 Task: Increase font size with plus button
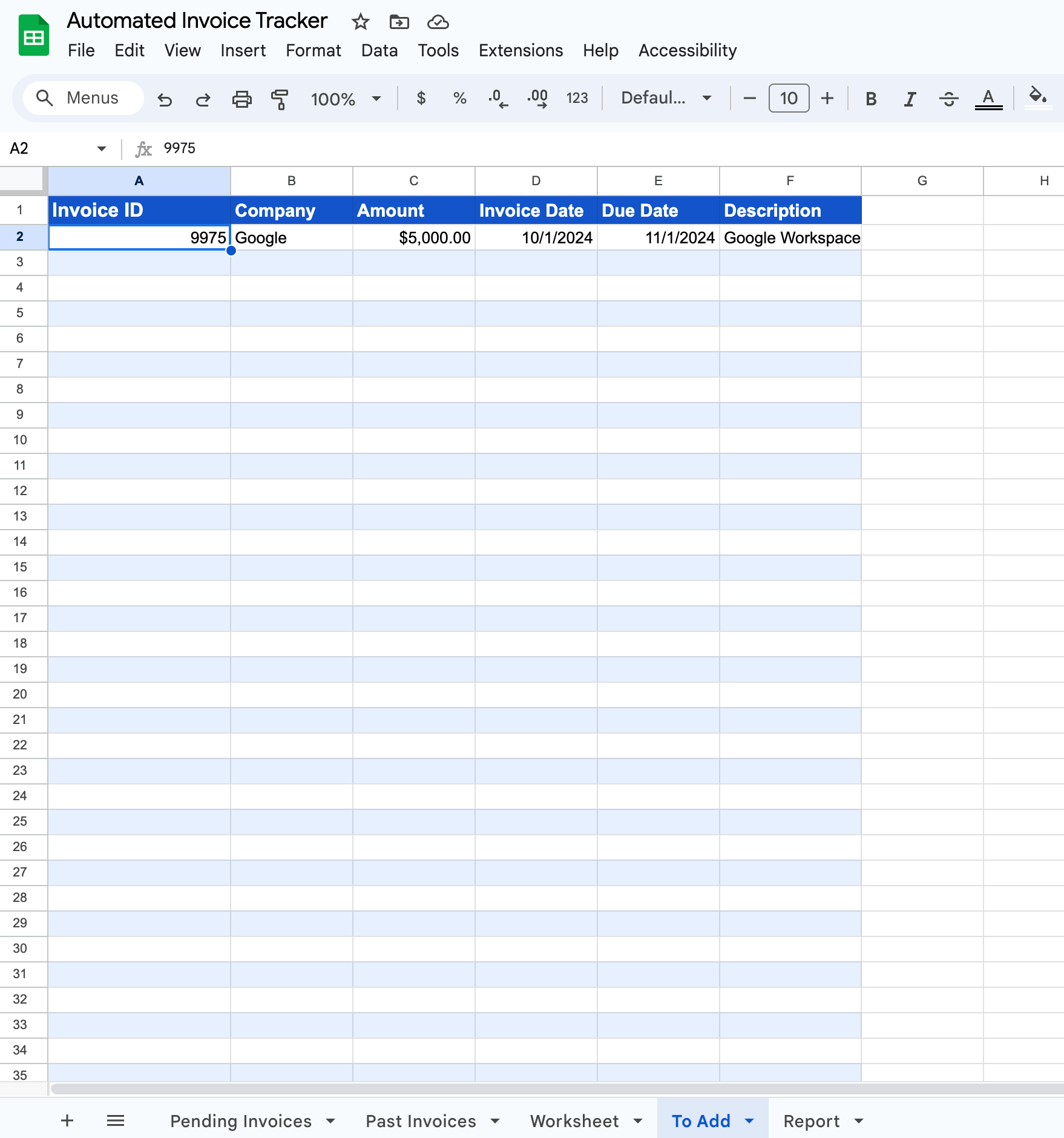point(827,98)
